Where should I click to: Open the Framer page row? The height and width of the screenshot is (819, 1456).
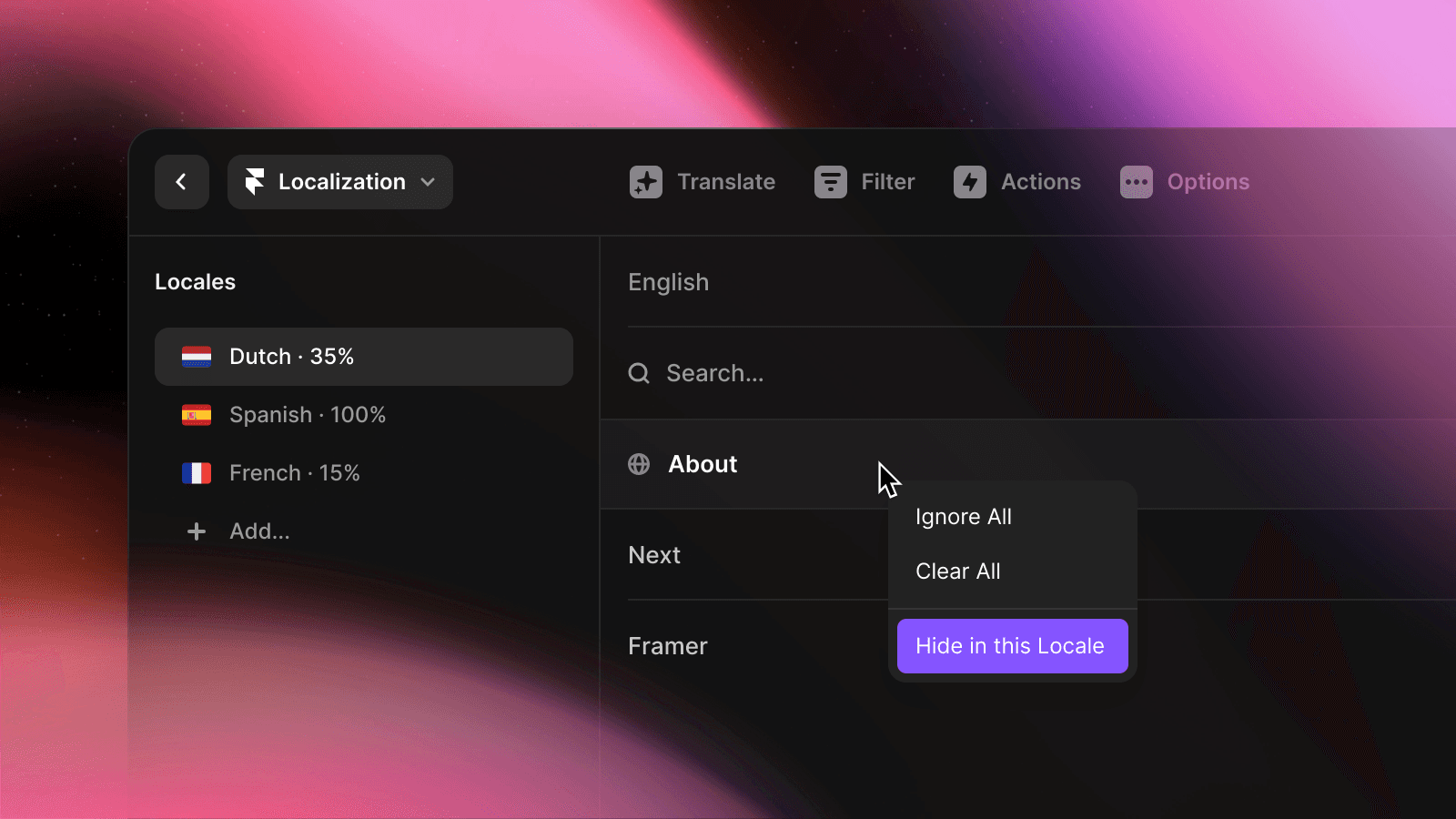[668, 646]
